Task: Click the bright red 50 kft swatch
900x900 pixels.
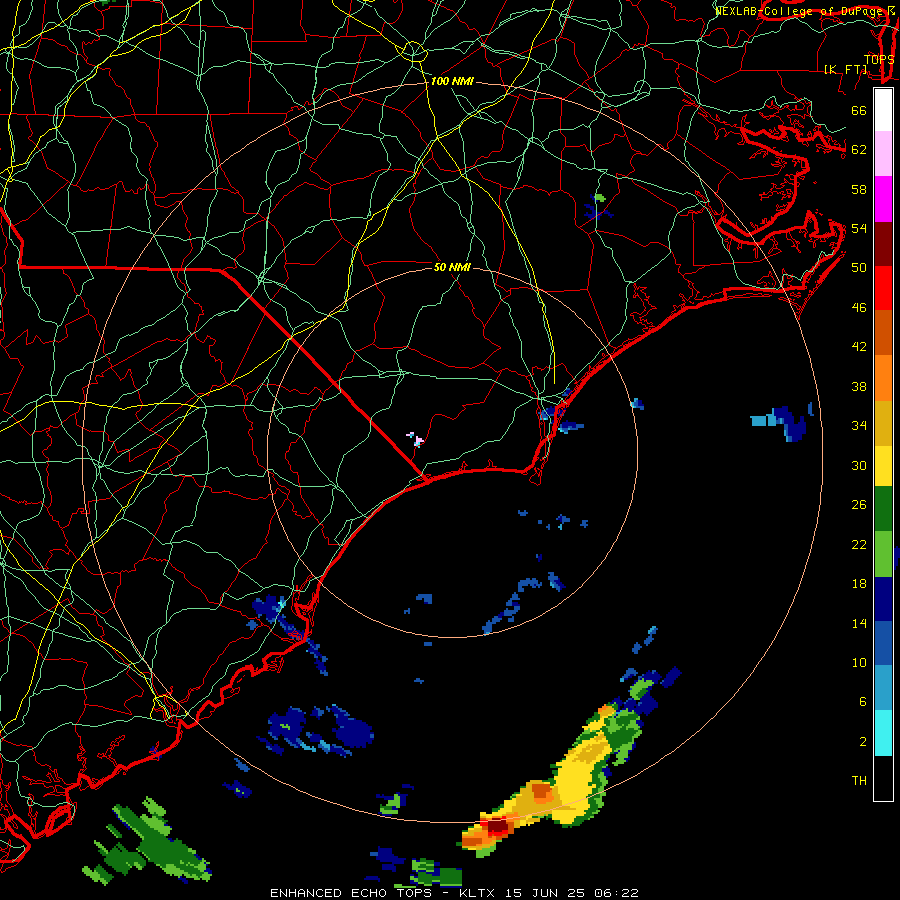Action: (x=883, y=288)
